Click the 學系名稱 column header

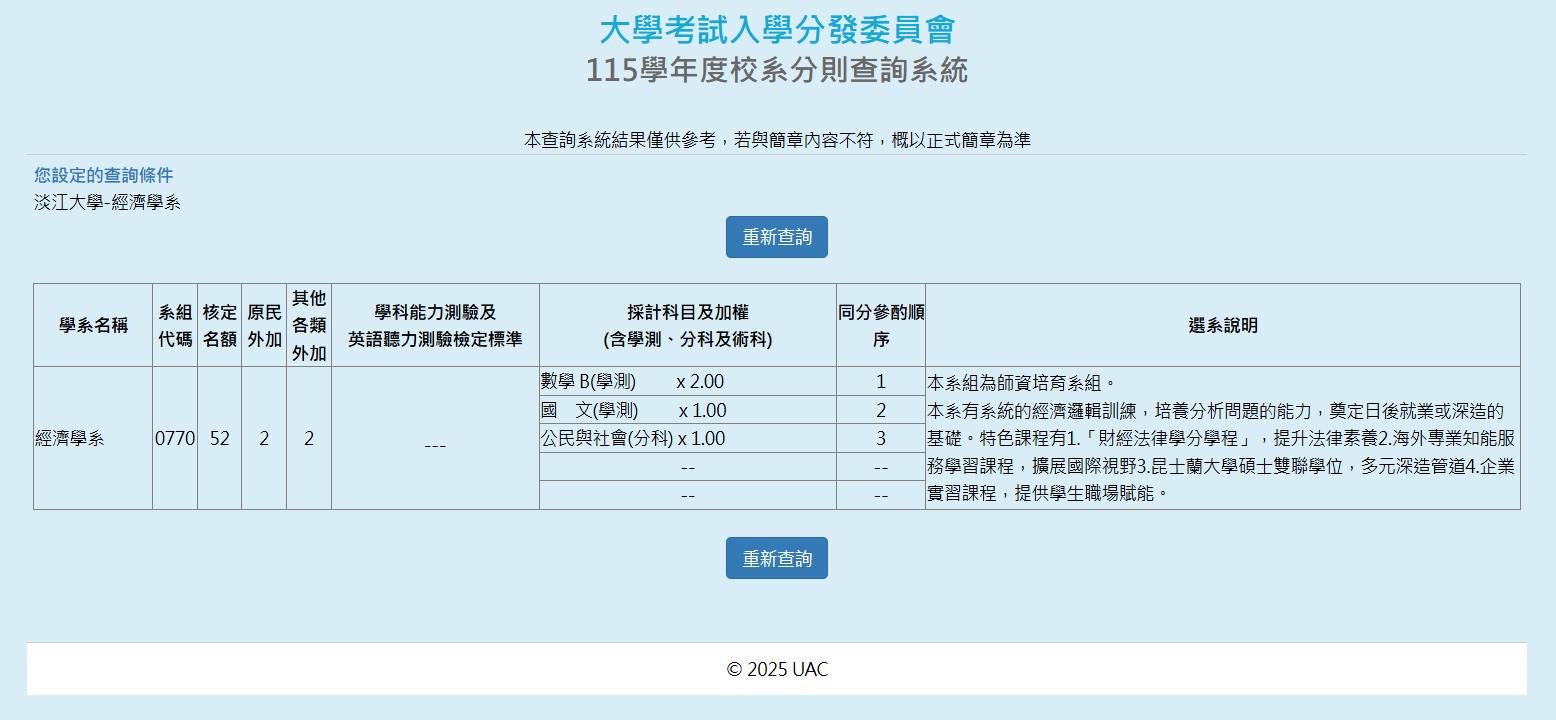[93, 325]
